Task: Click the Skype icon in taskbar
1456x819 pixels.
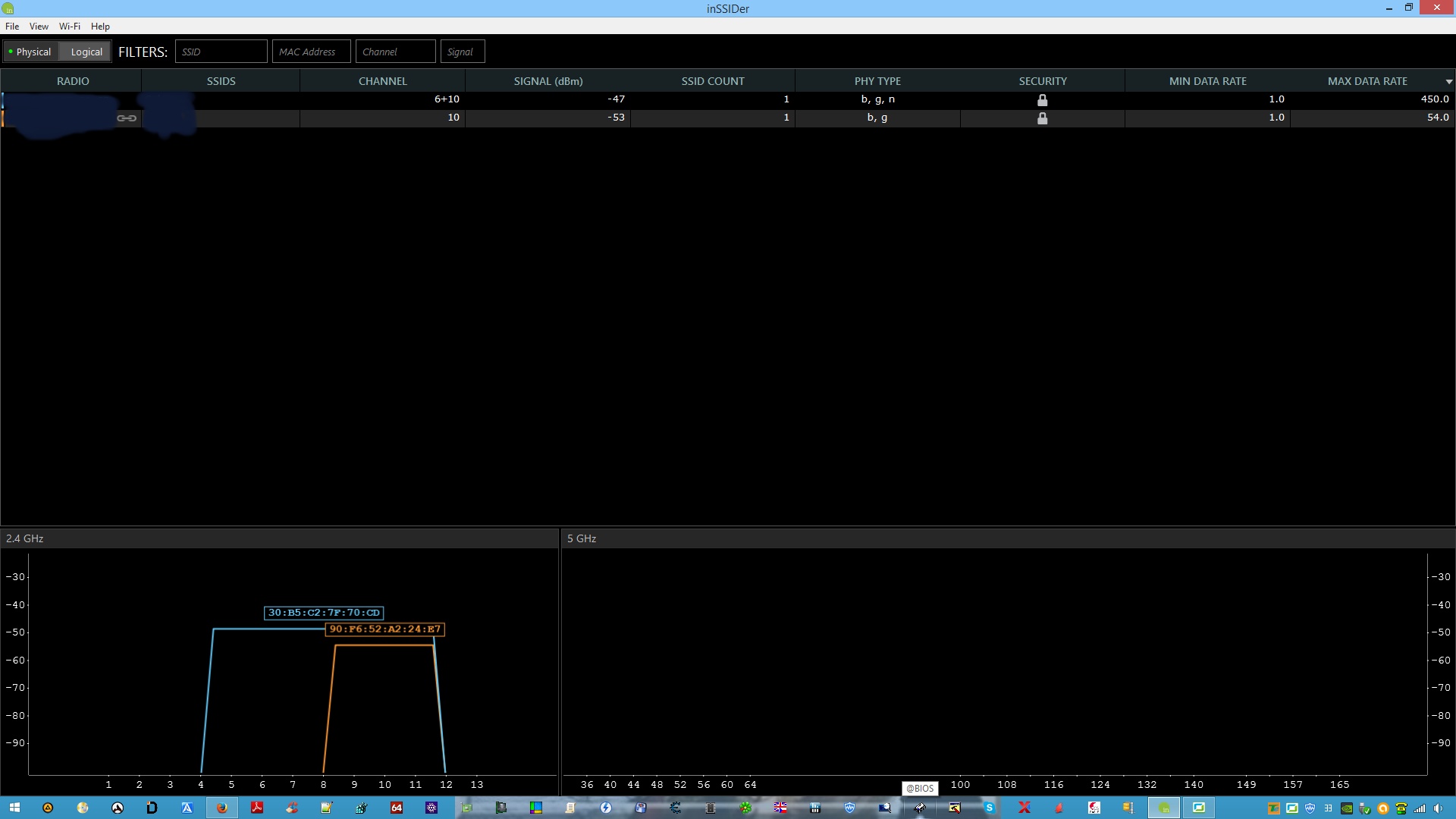Action: tap(989, 808)
